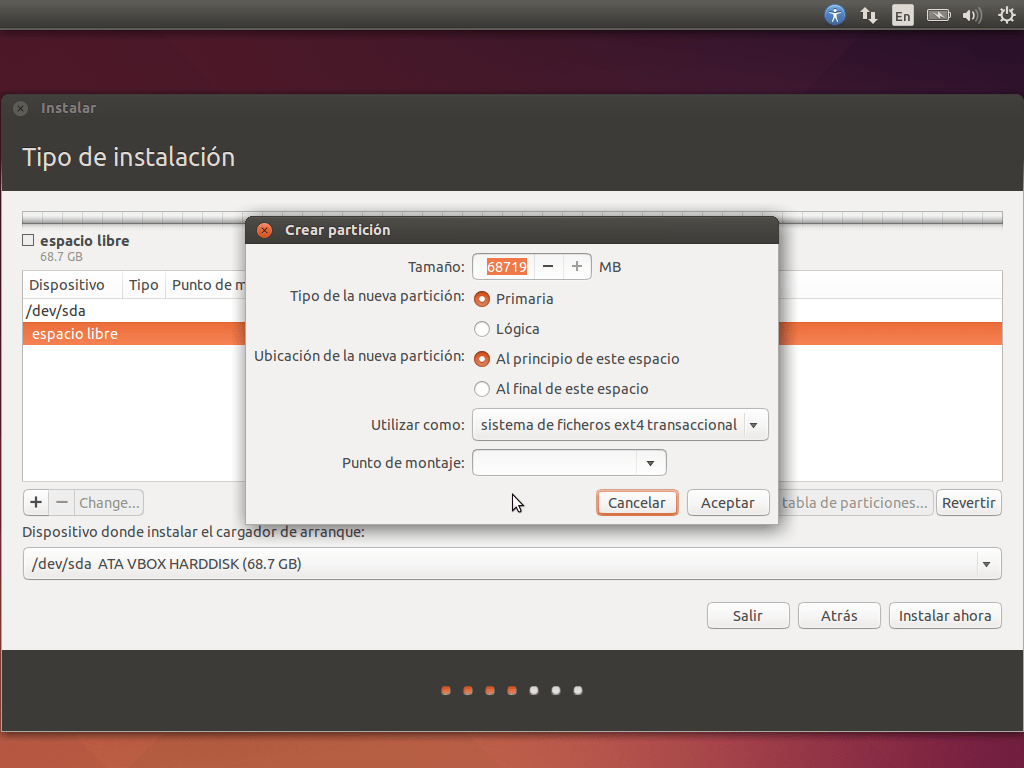Open the sound volume indicator
The image size is (1024, 768).
(x=971, y=15)
